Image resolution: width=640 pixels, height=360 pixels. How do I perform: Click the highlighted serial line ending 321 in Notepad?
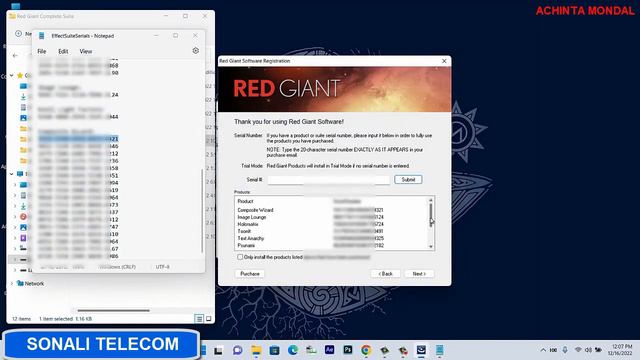pos(78,139)
